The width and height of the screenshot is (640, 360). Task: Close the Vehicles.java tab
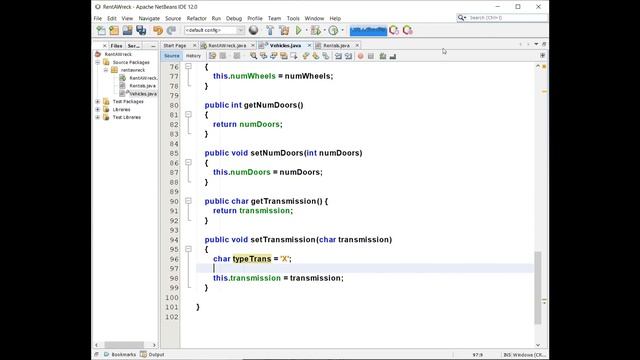pyautogui.click(x=309, y=46)
